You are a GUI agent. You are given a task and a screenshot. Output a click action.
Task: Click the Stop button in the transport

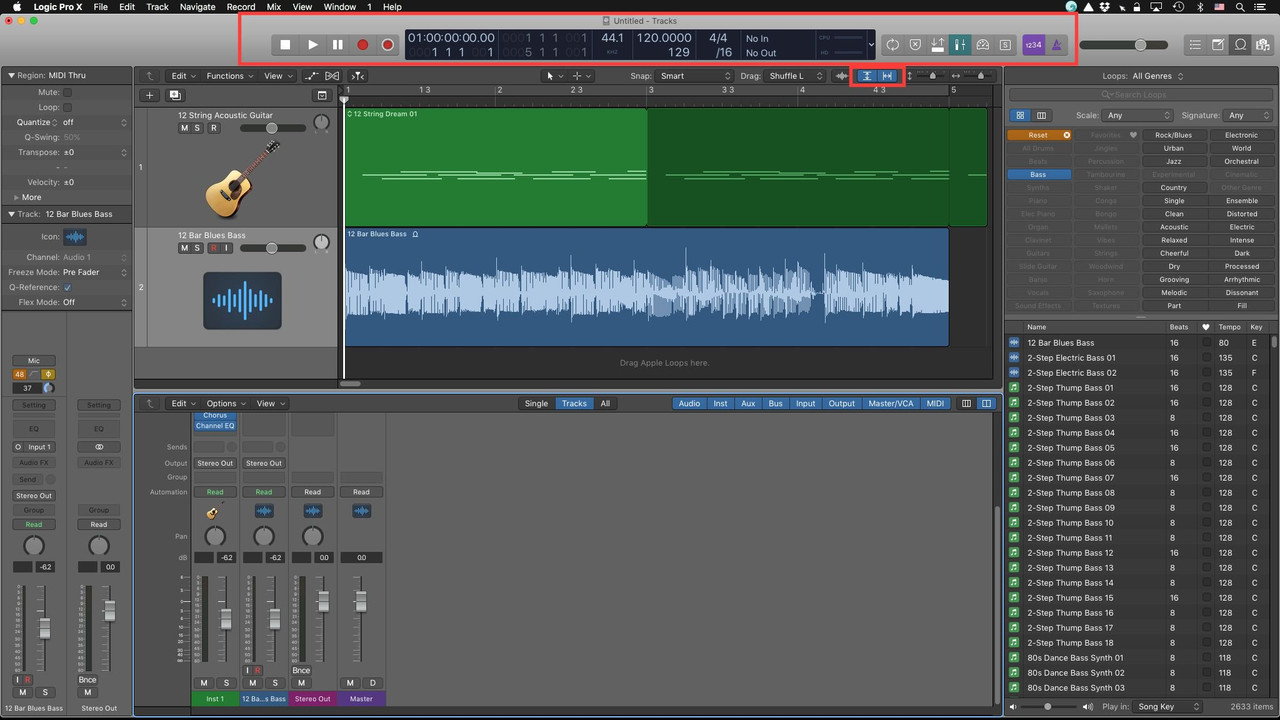tap(285, 45)
